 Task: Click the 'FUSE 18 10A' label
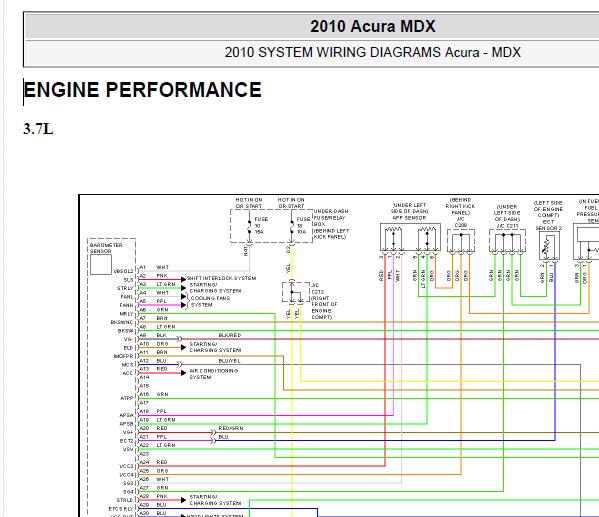(303, 225)
